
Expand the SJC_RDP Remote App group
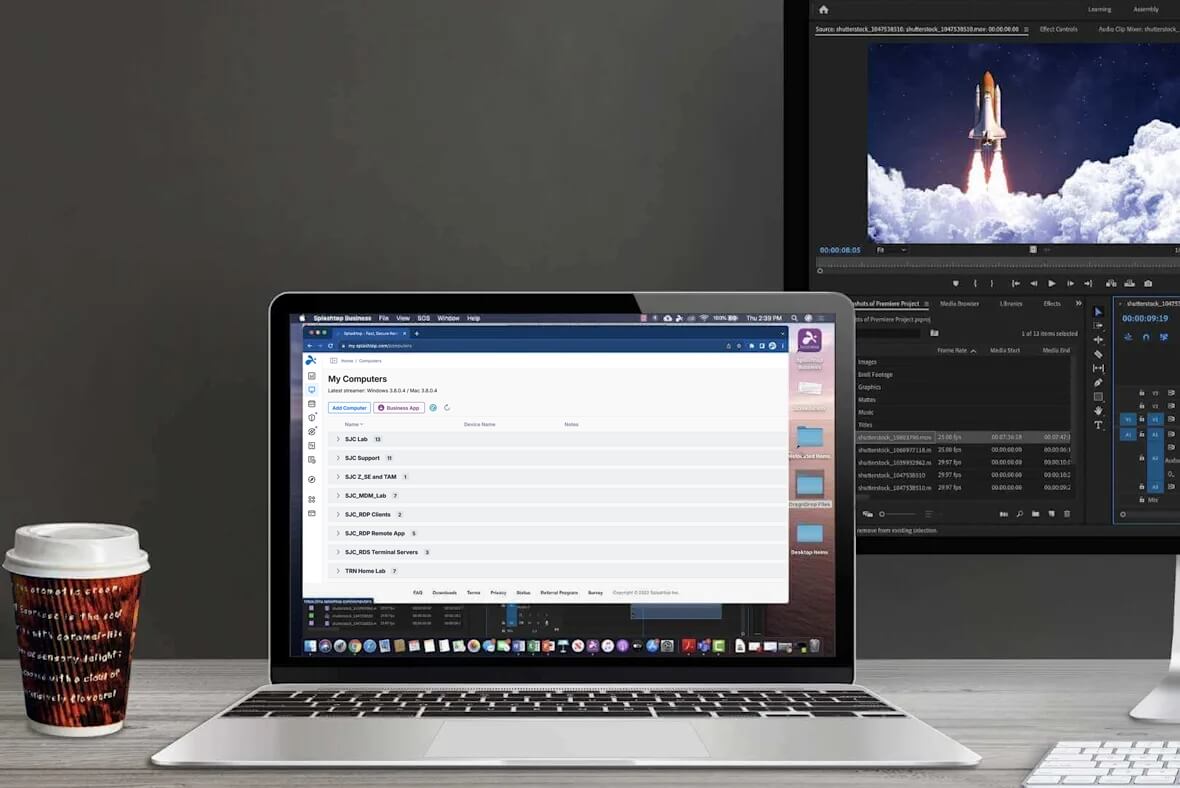pyautogui.click(x=338, y=533)
